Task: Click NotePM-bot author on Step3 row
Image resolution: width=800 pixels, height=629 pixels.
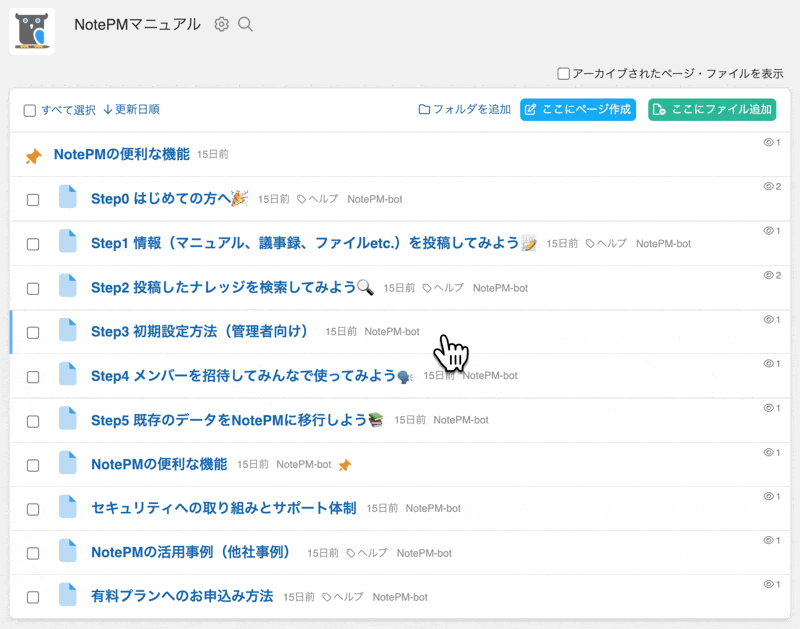Action: (392, 332)
